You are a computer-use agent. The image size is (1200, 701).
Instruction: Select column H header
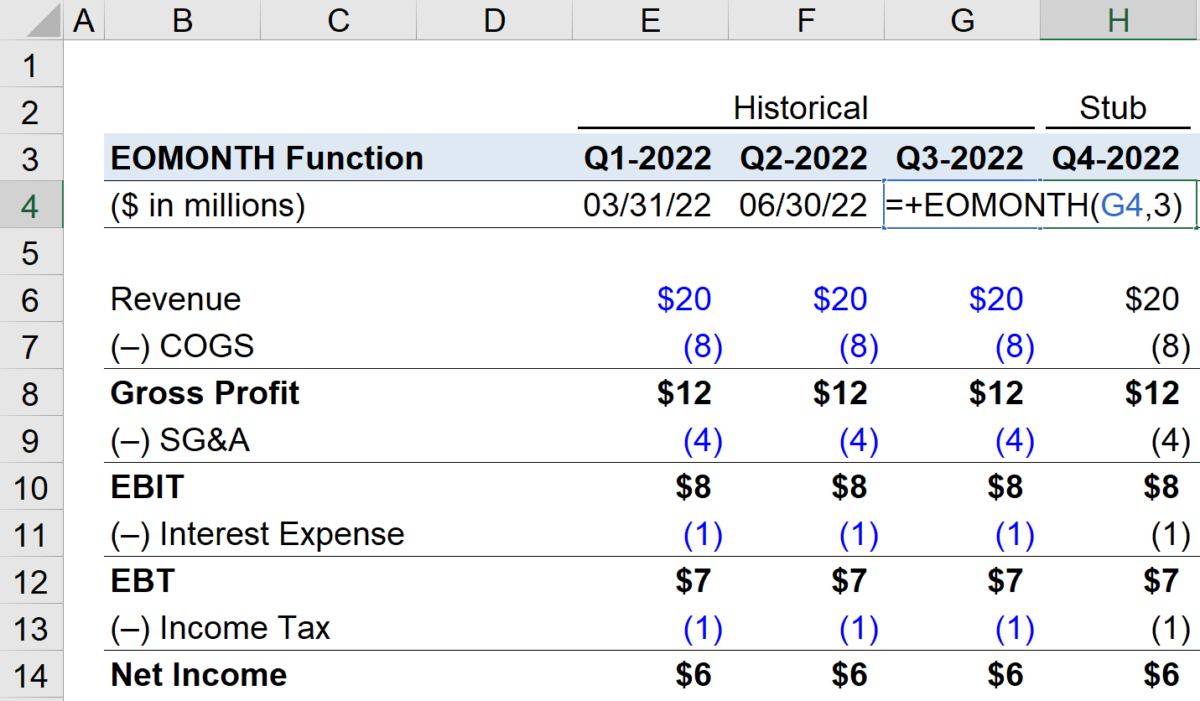click(x=1117, y=17)
